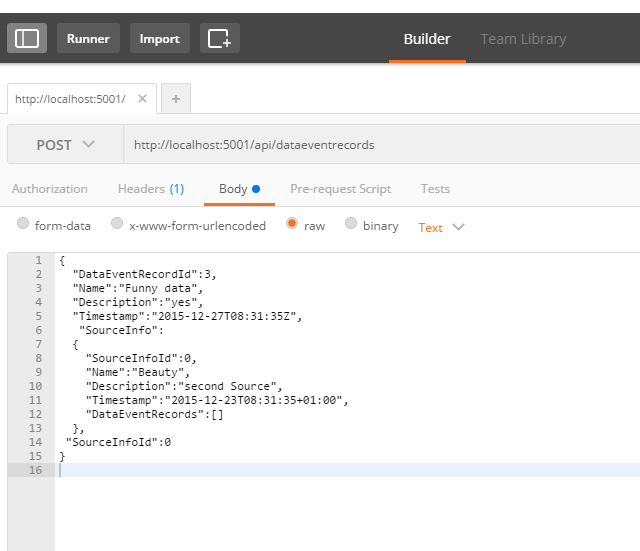Click the "SourceInfoId":0 line on row 14
Screen dimensions: 640x551
118,442
